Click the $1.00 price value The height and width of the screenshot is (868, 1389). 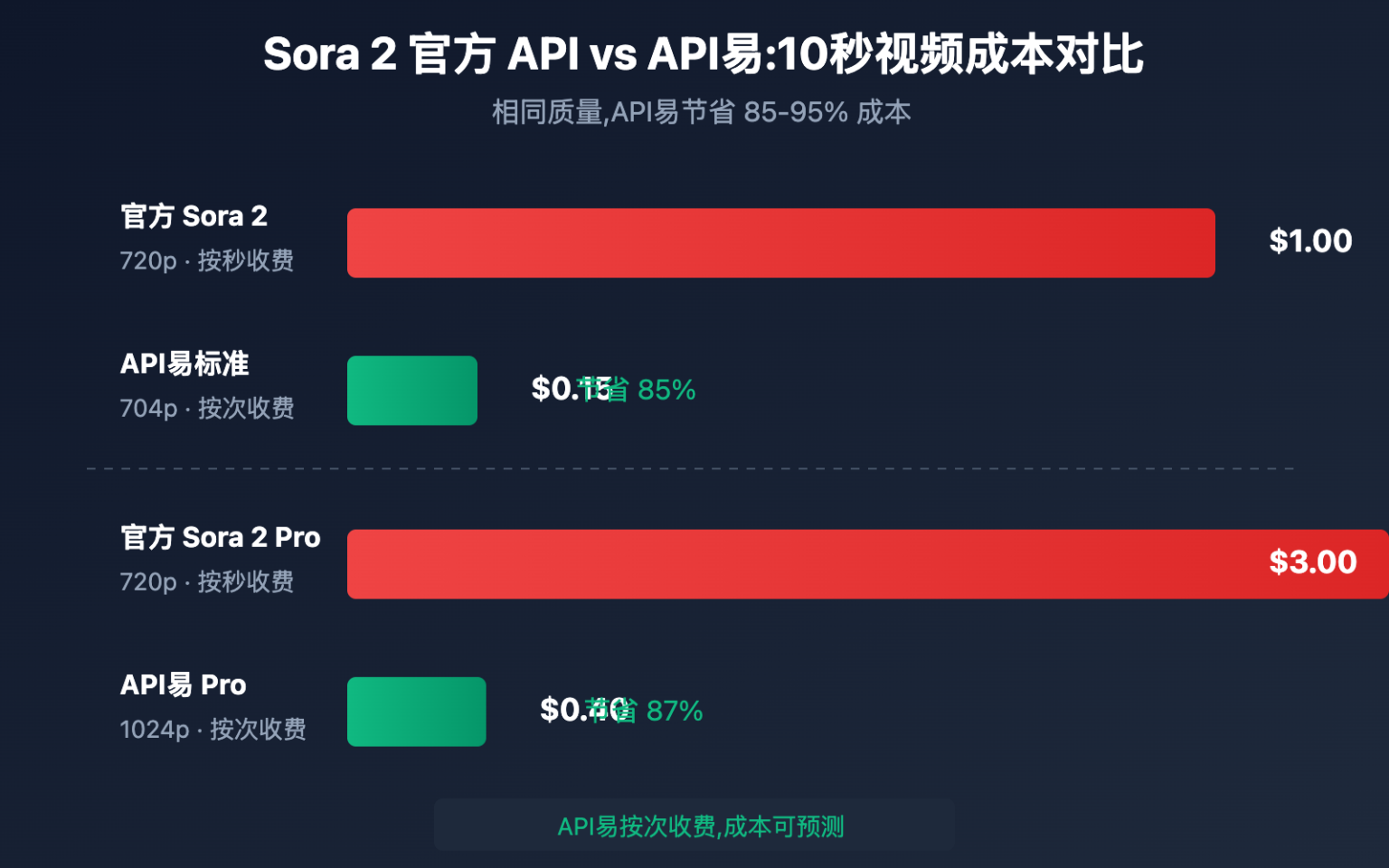(1309, 241)
